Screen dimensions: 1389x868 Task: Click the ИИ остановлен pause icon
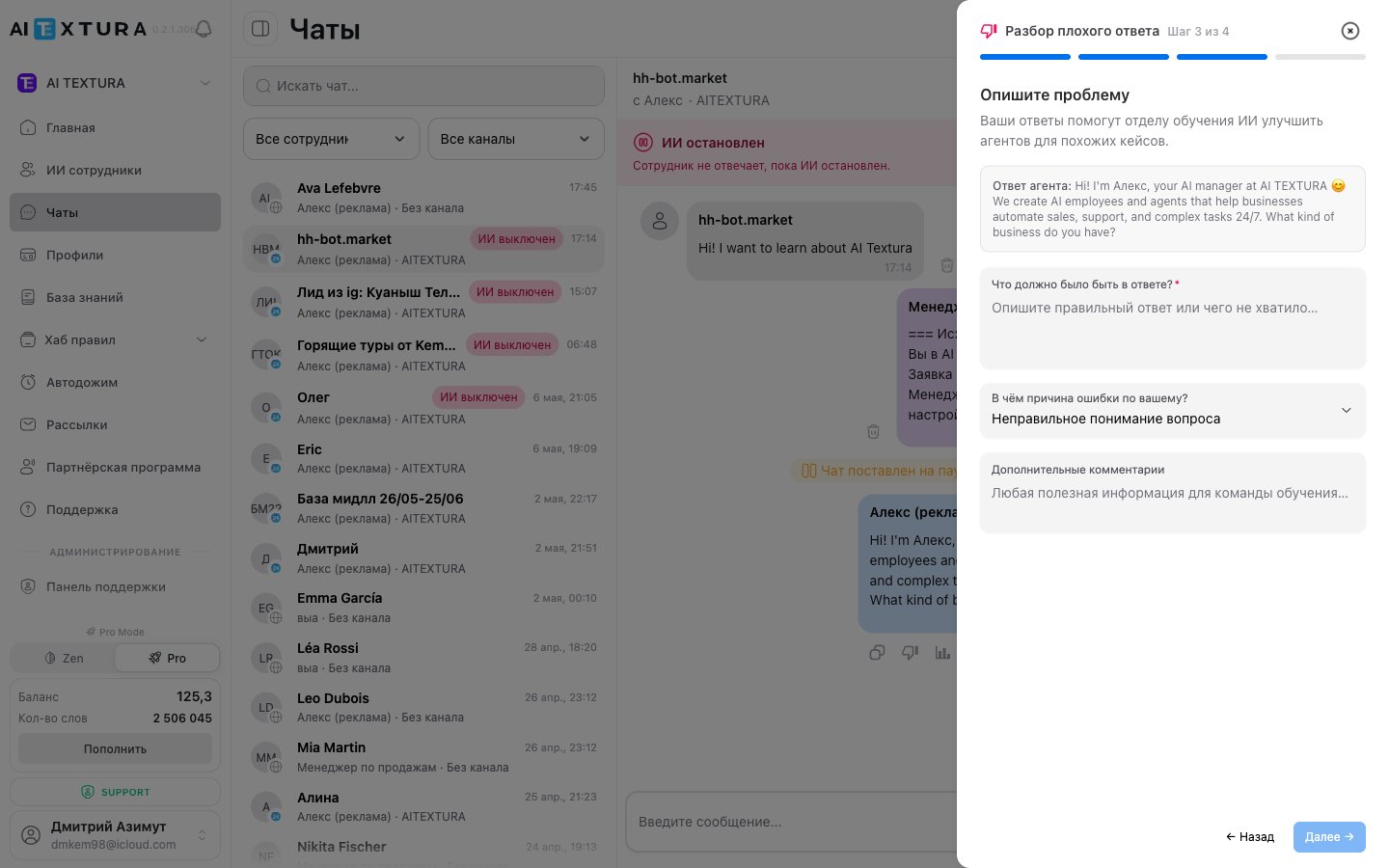click(643, 143)
